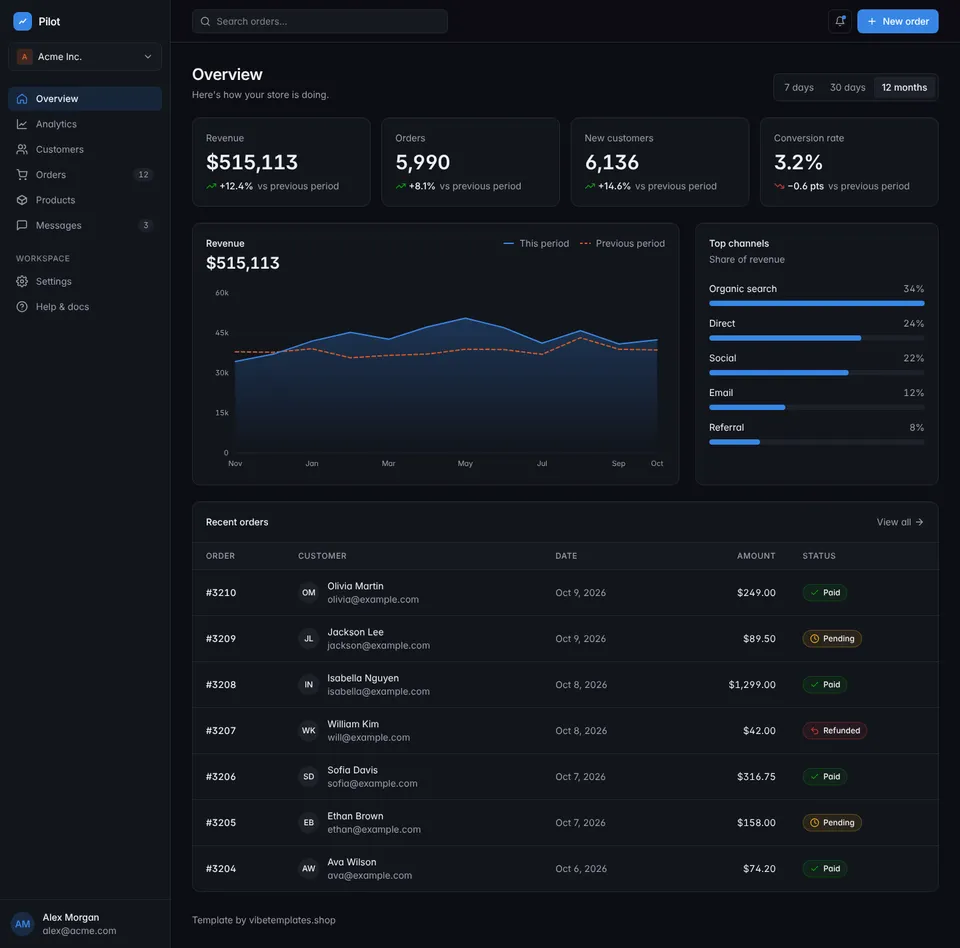Click the OM avatar for Olivia Martin
The height and width of the screenshot is (948, 960).
309,593
